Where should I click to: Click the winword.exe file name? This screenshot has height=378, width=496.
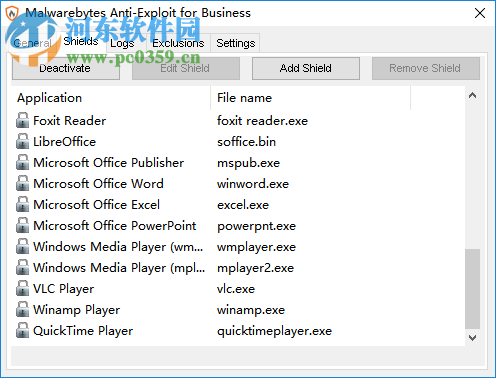253,183
